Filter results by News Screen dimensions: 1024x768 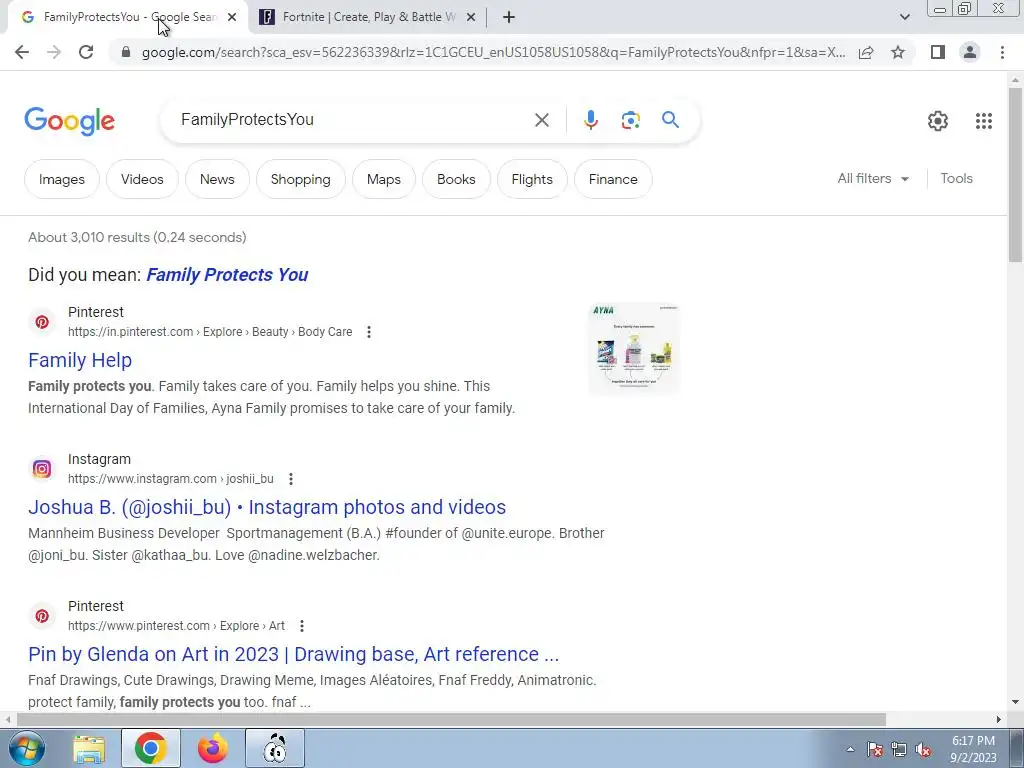(x=217, y=179)
